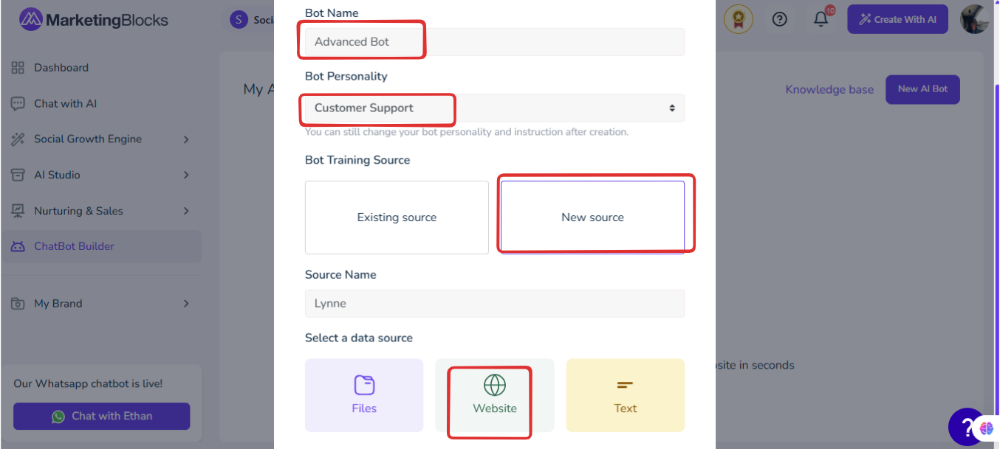Screen dimensions: 1000x449
Task: Expand Social Growth Engine submenu
Action: pyautogui.click(x=101, y=139)
